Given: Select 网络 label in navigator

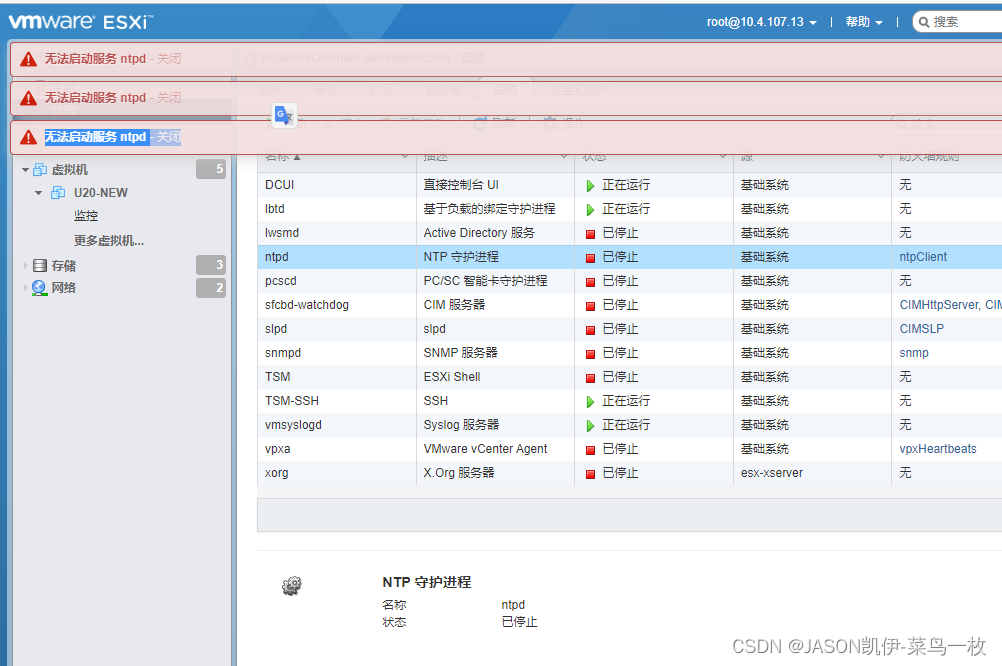Looking at the screenshot, I should click(x=64, y=288).
